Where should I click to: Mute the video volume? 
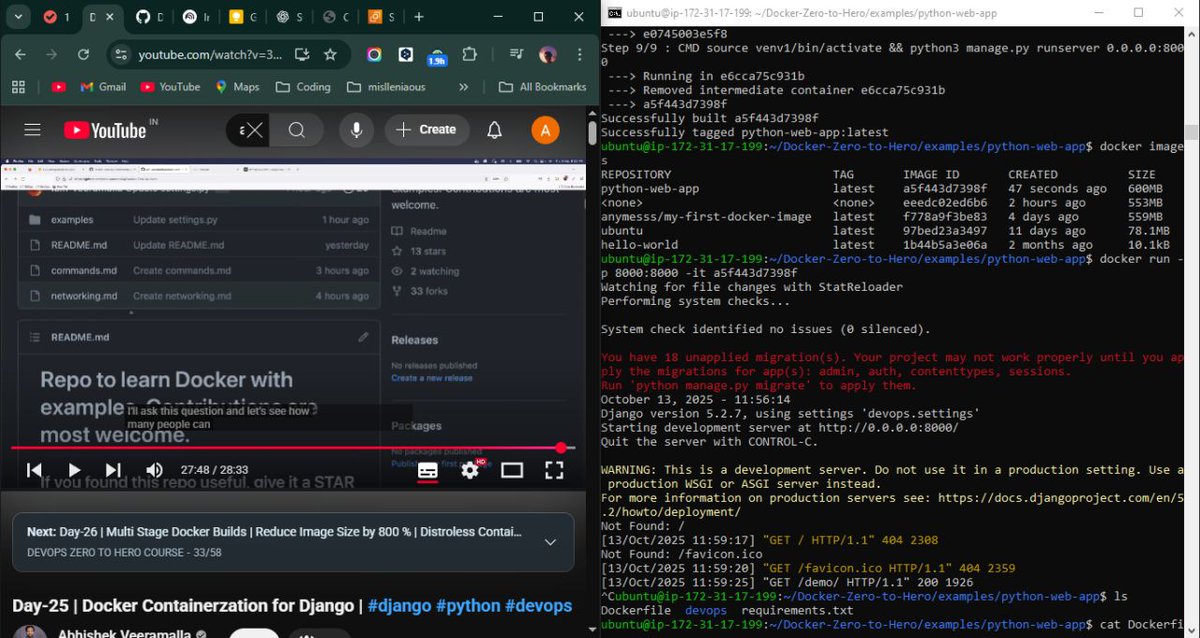click(154, 470)
